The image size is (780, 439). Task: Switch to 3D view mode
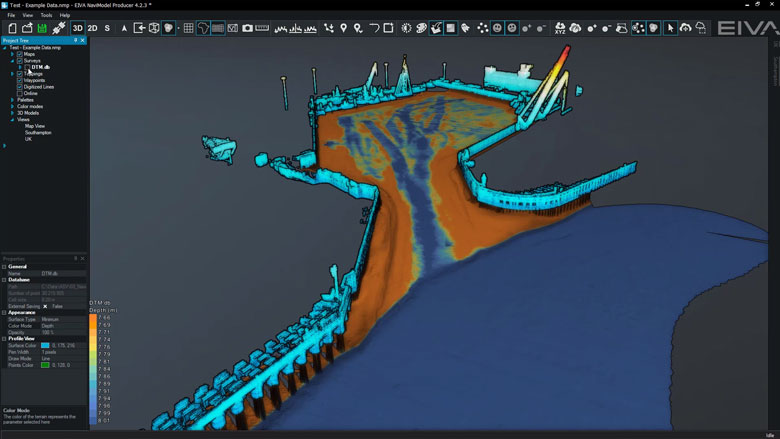tap(77, 28)
